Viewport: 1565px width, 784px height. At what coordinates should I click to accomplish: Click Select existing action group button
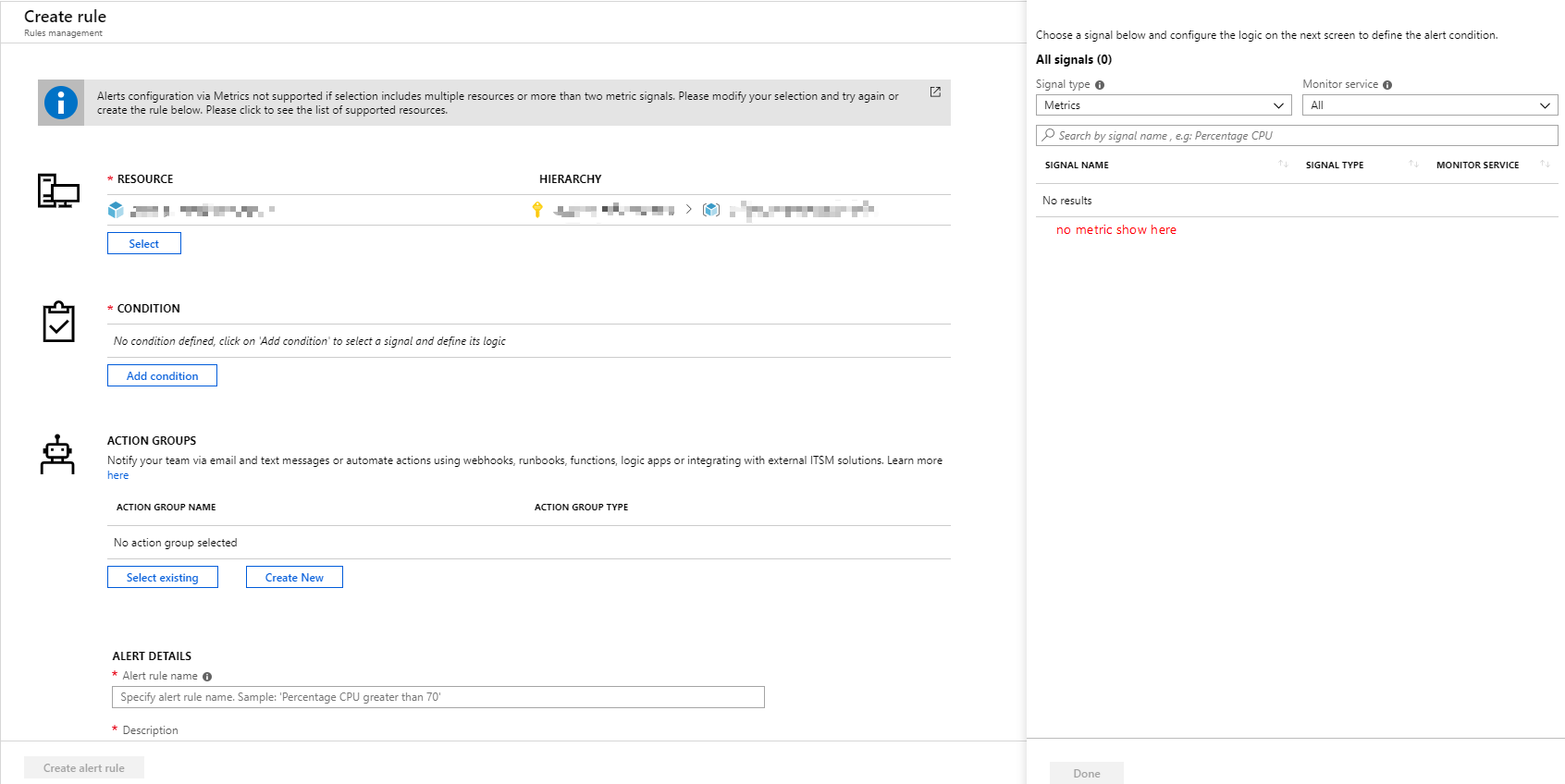163,577
